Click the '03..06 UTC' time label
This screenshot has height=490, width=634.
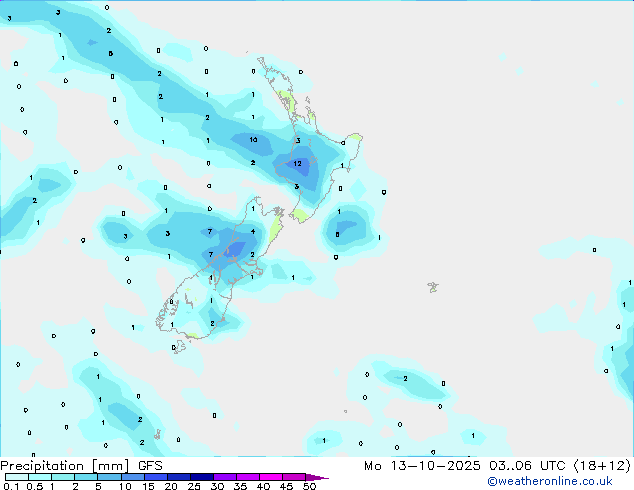(x=527, y=466)
